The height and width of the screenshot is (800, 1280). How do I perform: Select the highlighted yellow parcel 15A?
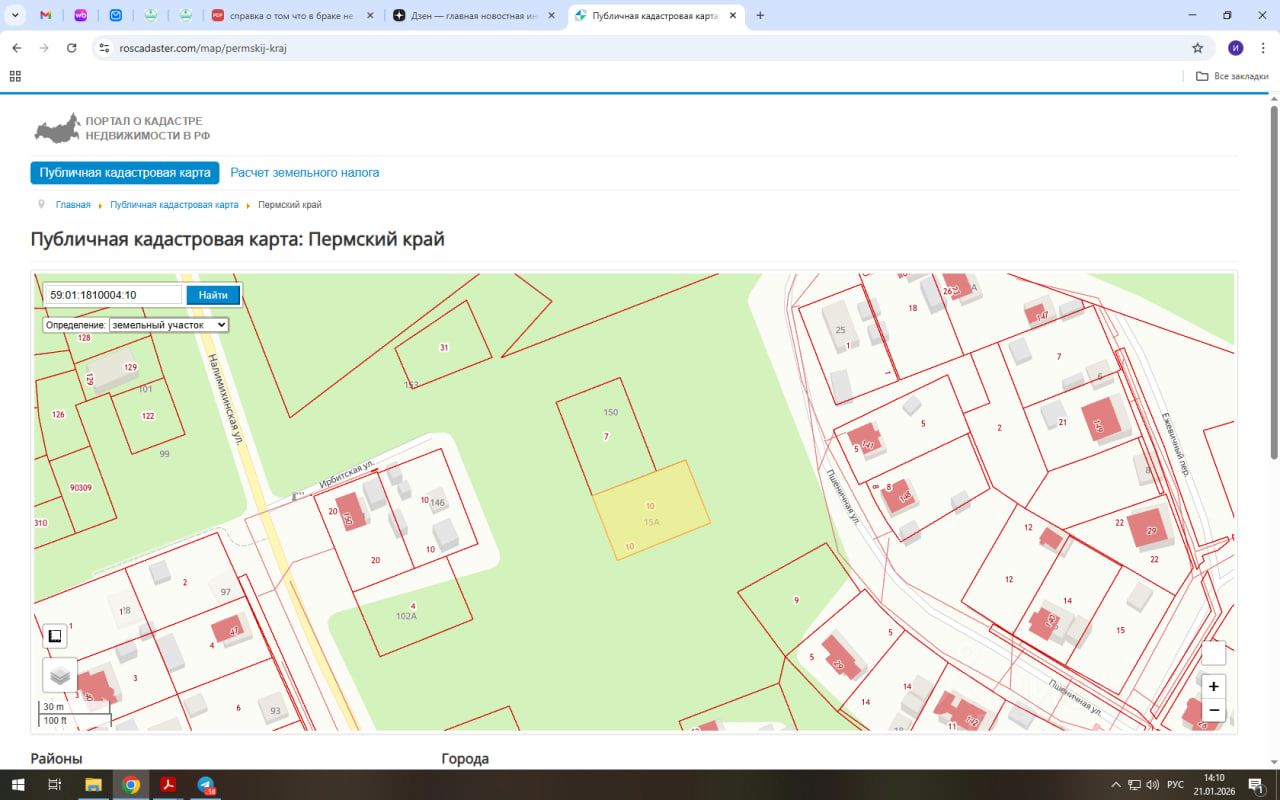coord(652,510)
